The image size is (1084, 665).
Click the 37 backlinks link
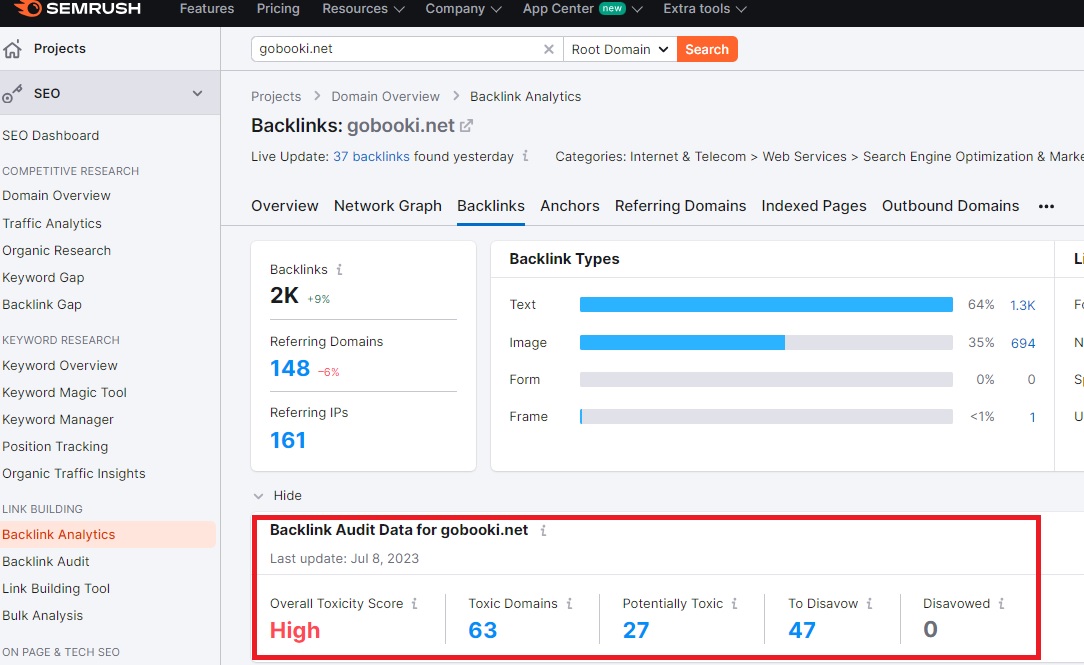[x=371, y=156]
